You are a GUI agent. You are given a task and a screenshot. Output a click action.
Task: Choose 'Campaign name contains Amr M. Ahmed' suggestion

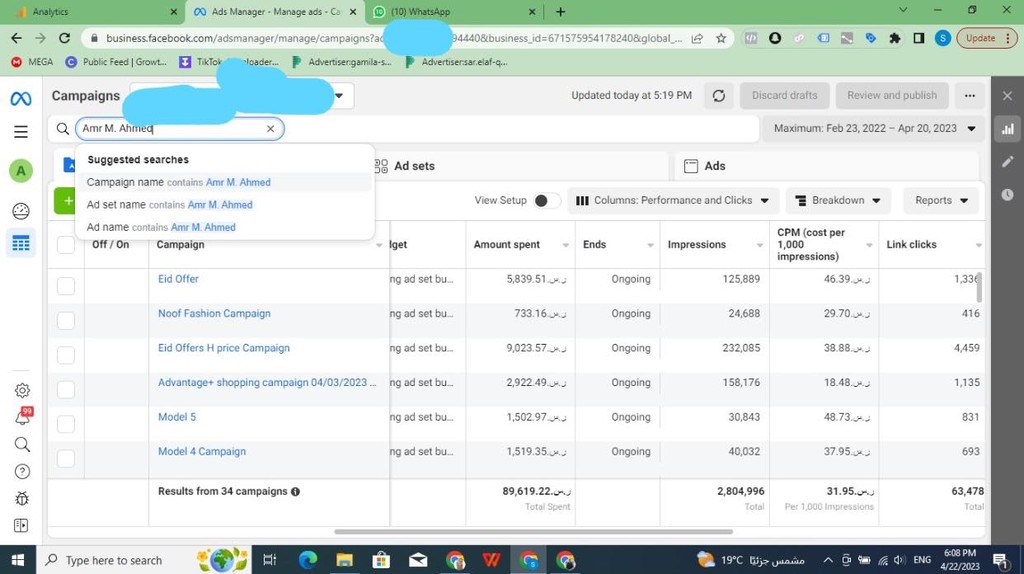[x=224, y=182]
